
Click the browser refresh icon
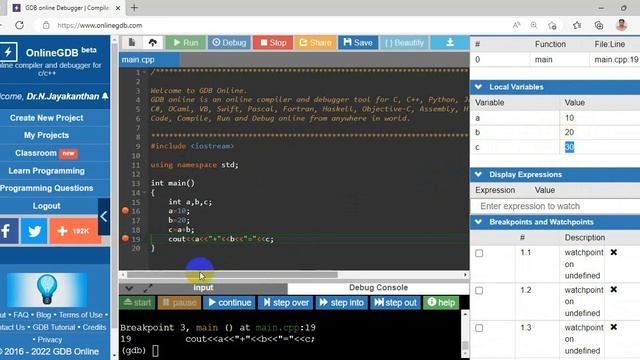[19, 25]
